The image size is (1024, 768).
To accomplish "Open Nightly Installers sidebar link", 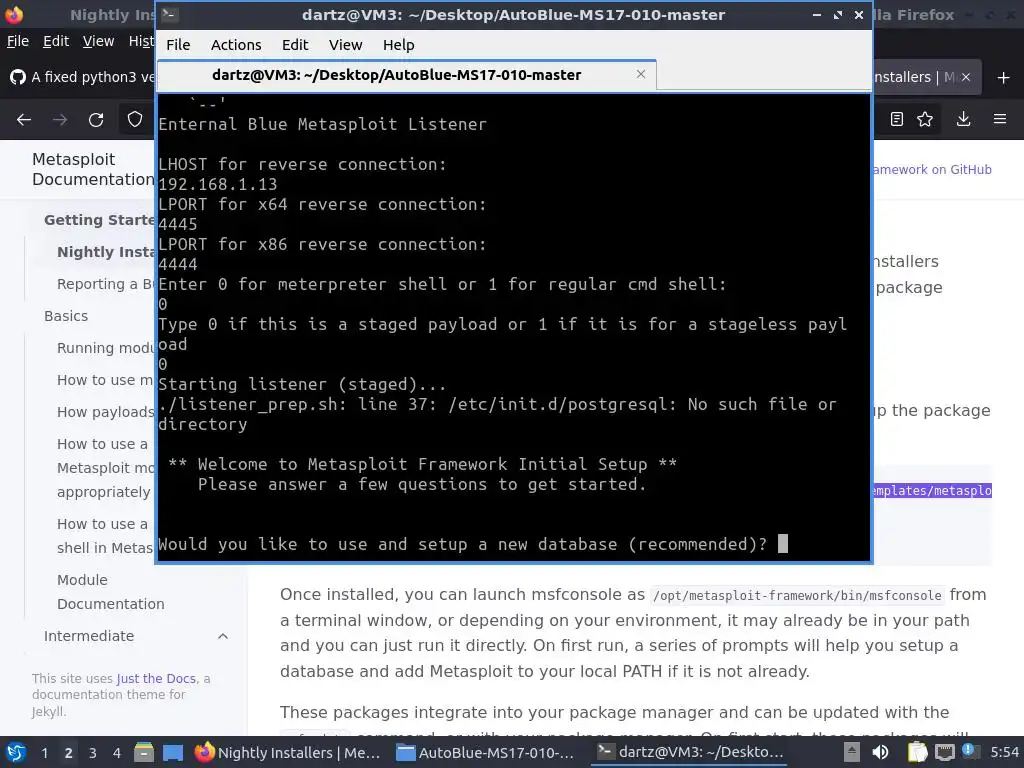I will [106, 252].
